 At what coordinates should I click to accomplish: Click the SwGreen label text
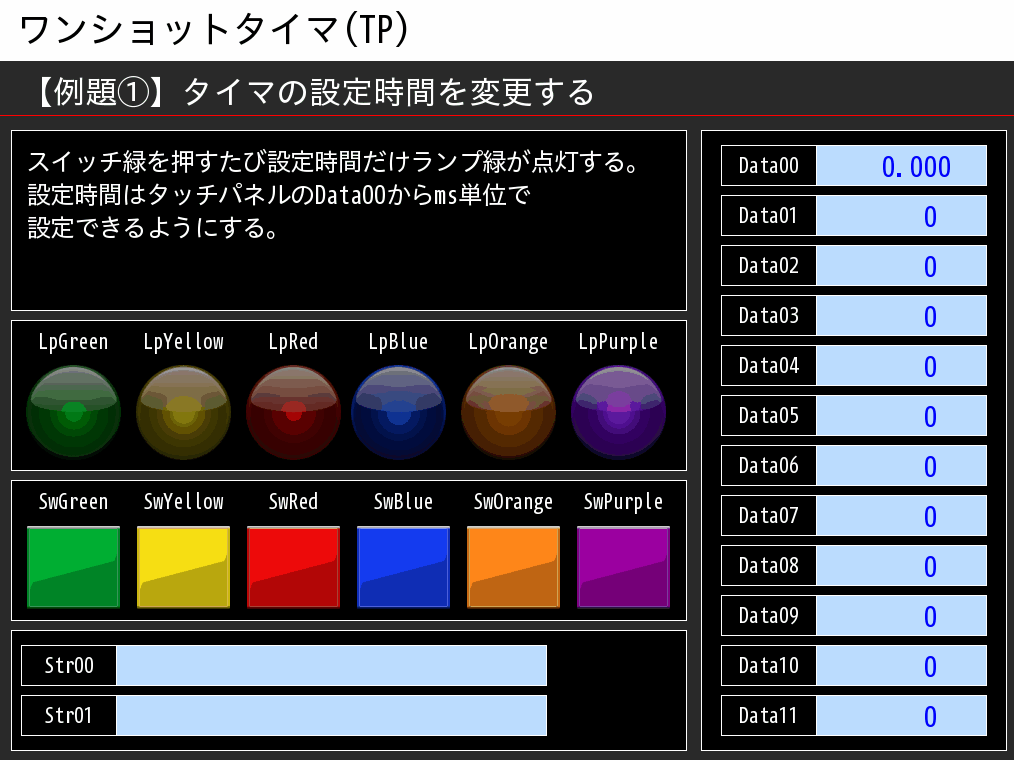(x=73, y=501)
